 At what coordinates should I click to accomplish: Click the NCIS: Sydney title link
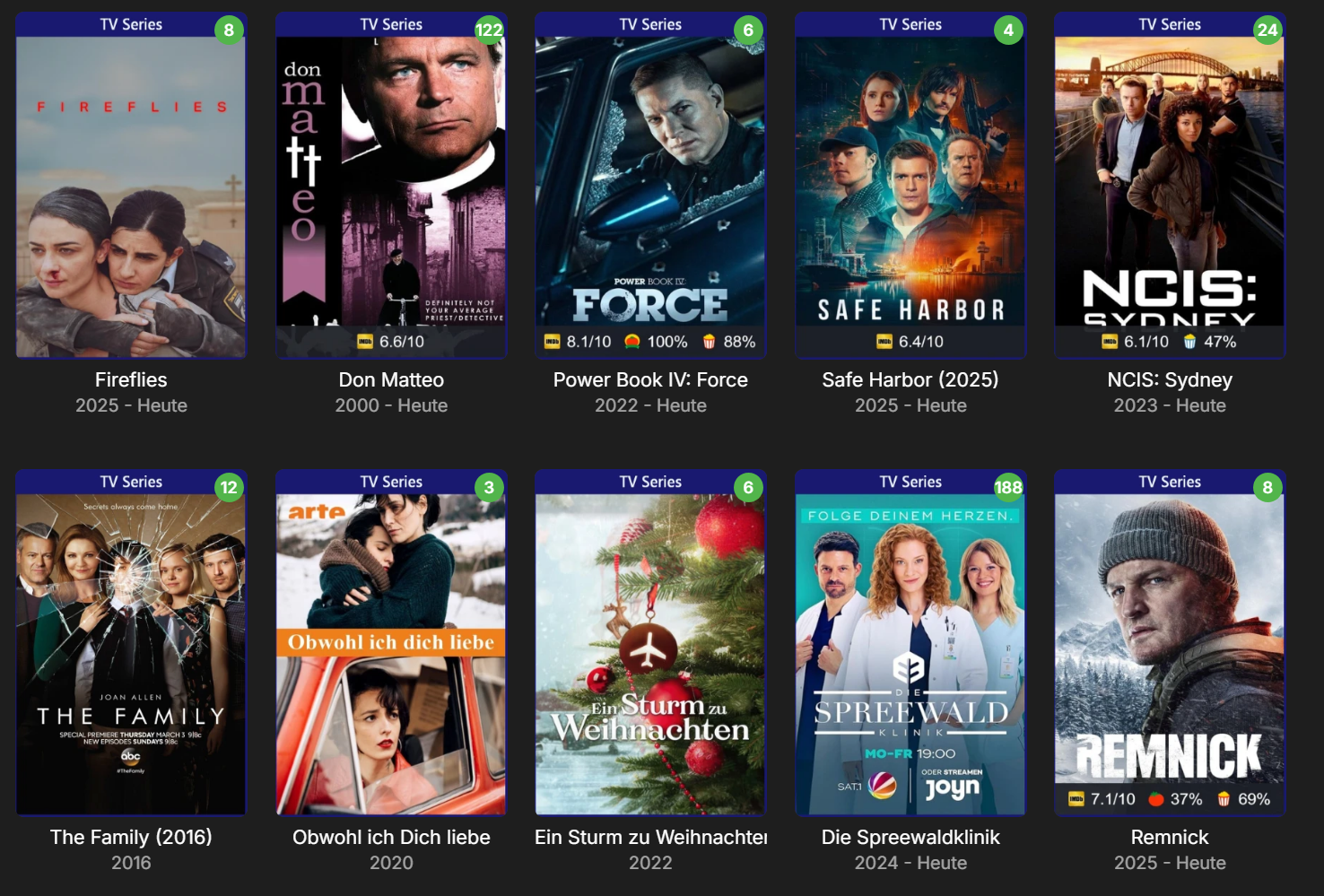click(1170, 380)
